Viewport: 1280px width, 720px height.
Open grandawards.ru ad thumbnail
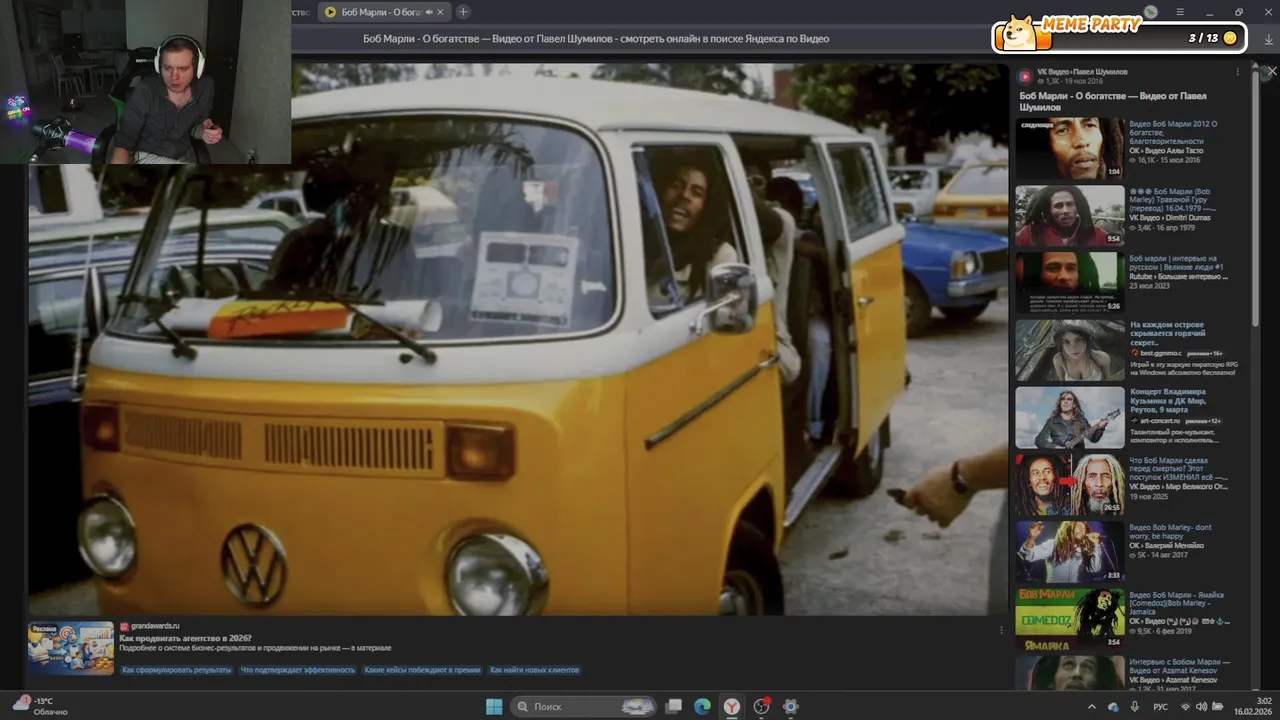tap(71, 648)
